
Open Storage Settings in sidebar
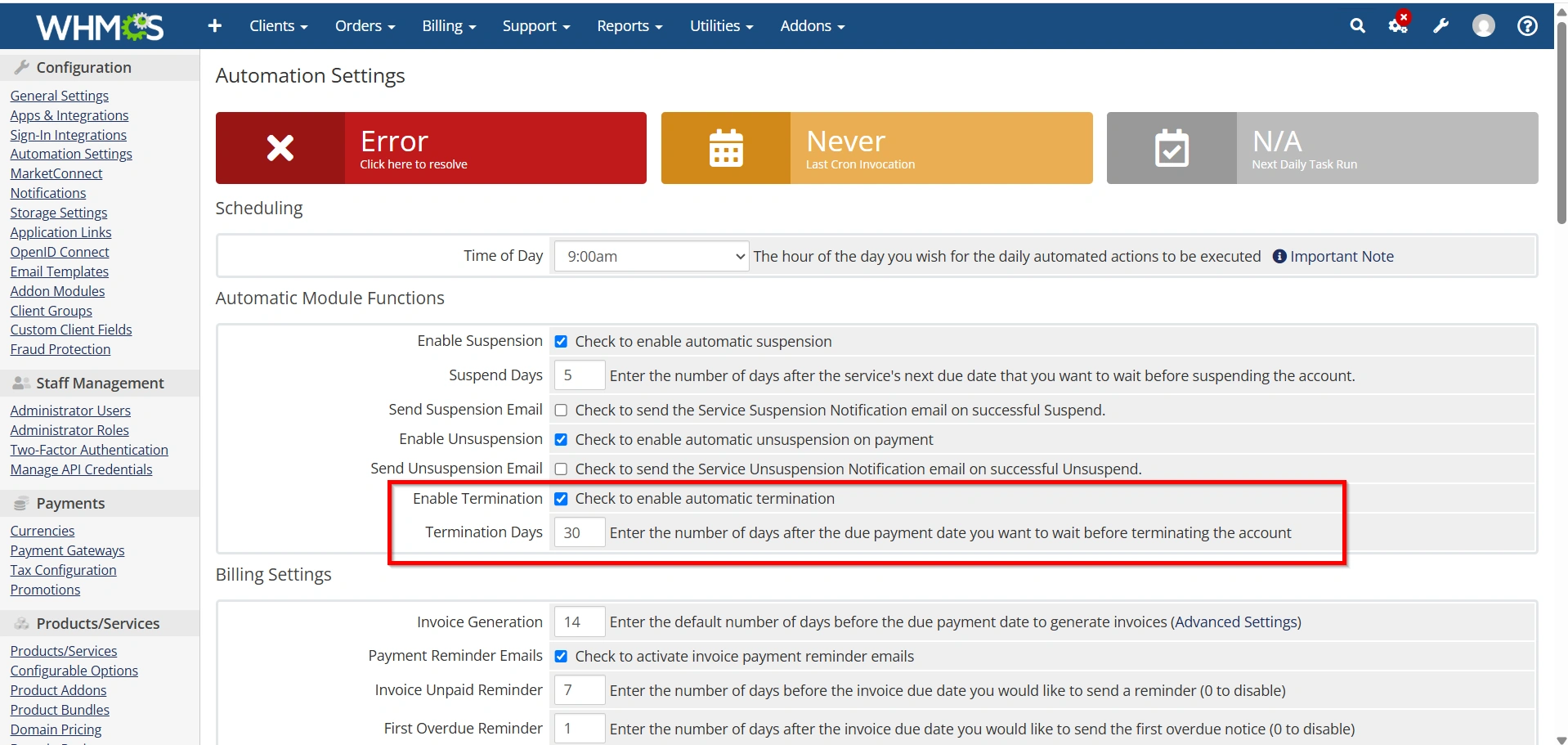[x=59, y=213]
